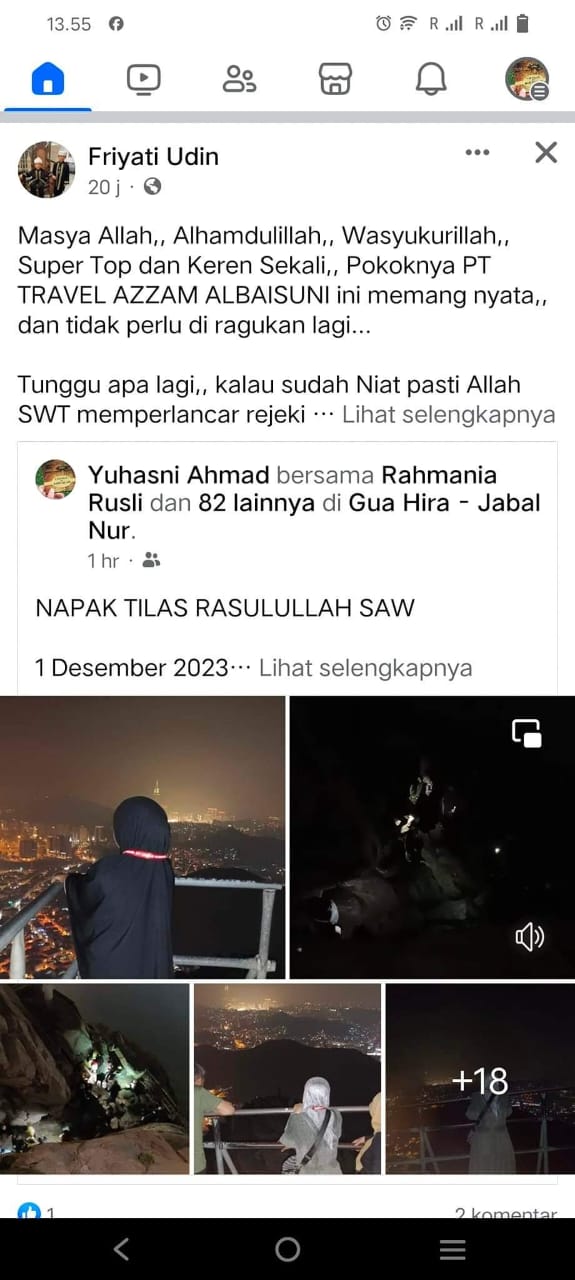Hide the post with the X button
The image size is (575, 1280).
tap(546, 152)
